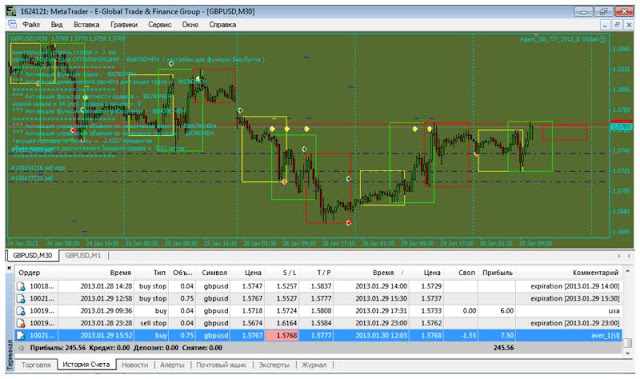
Task: Restore the inner chart window
Action: pos(617,25)
